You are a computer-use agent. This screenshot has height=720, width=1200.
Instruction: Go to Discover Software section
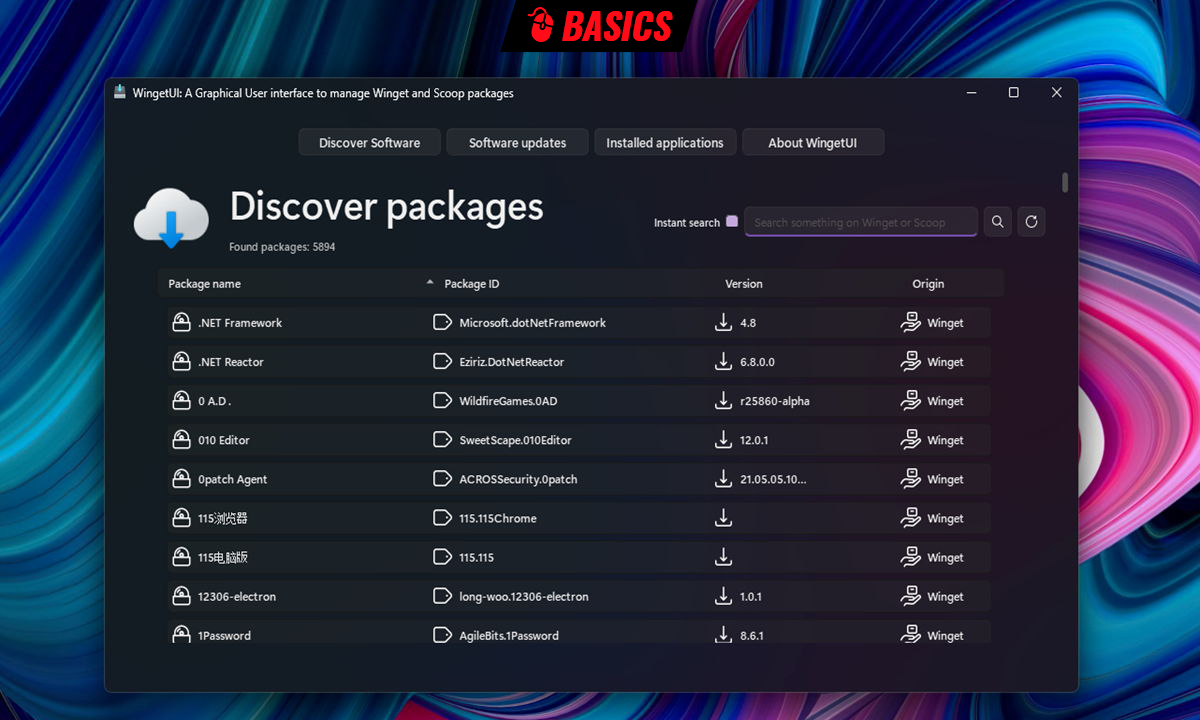tap(369, 143)
